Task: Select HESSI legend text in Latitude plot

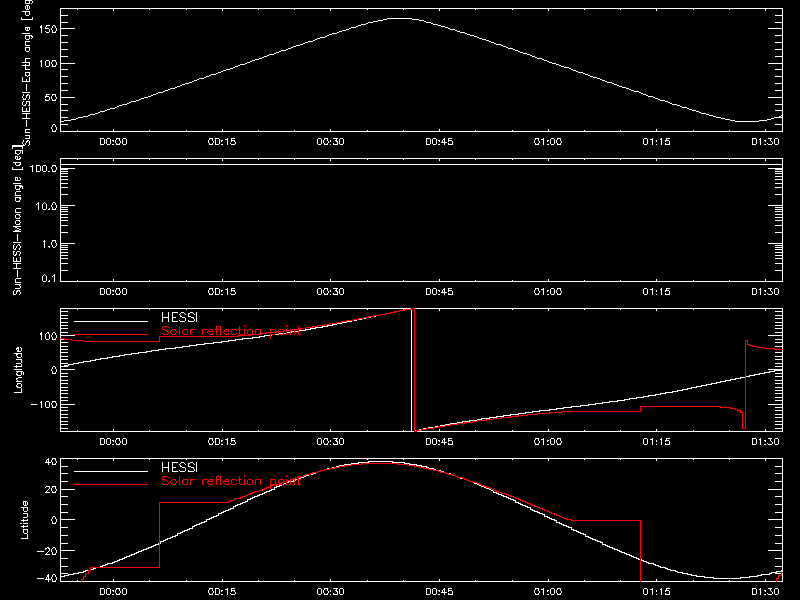Action: [x=179, y=467]
